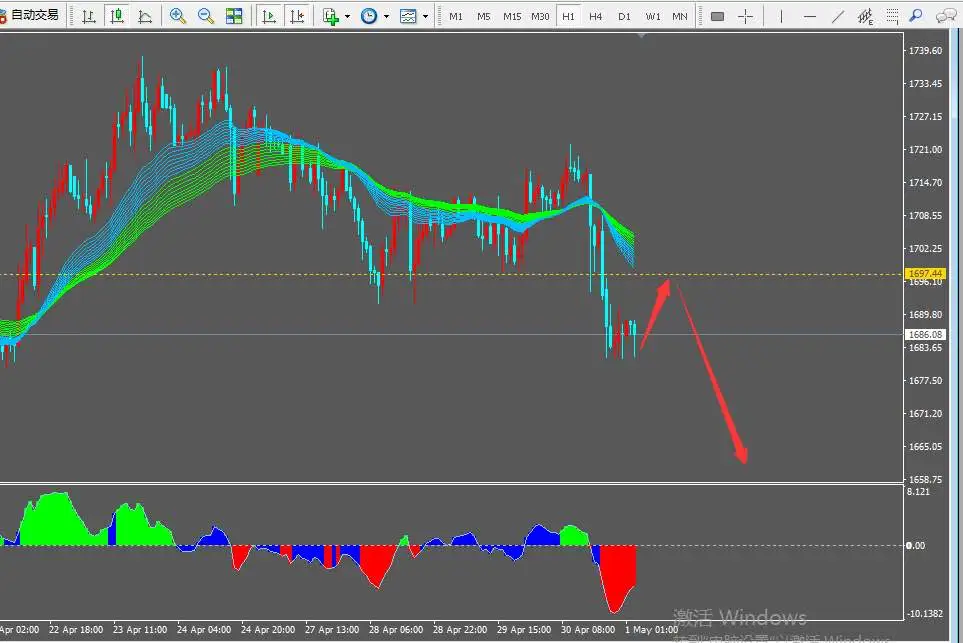This screenshot has height=643, width=963.
Task: Open the chat speech bubbles icon
Action: coord(945,17)
